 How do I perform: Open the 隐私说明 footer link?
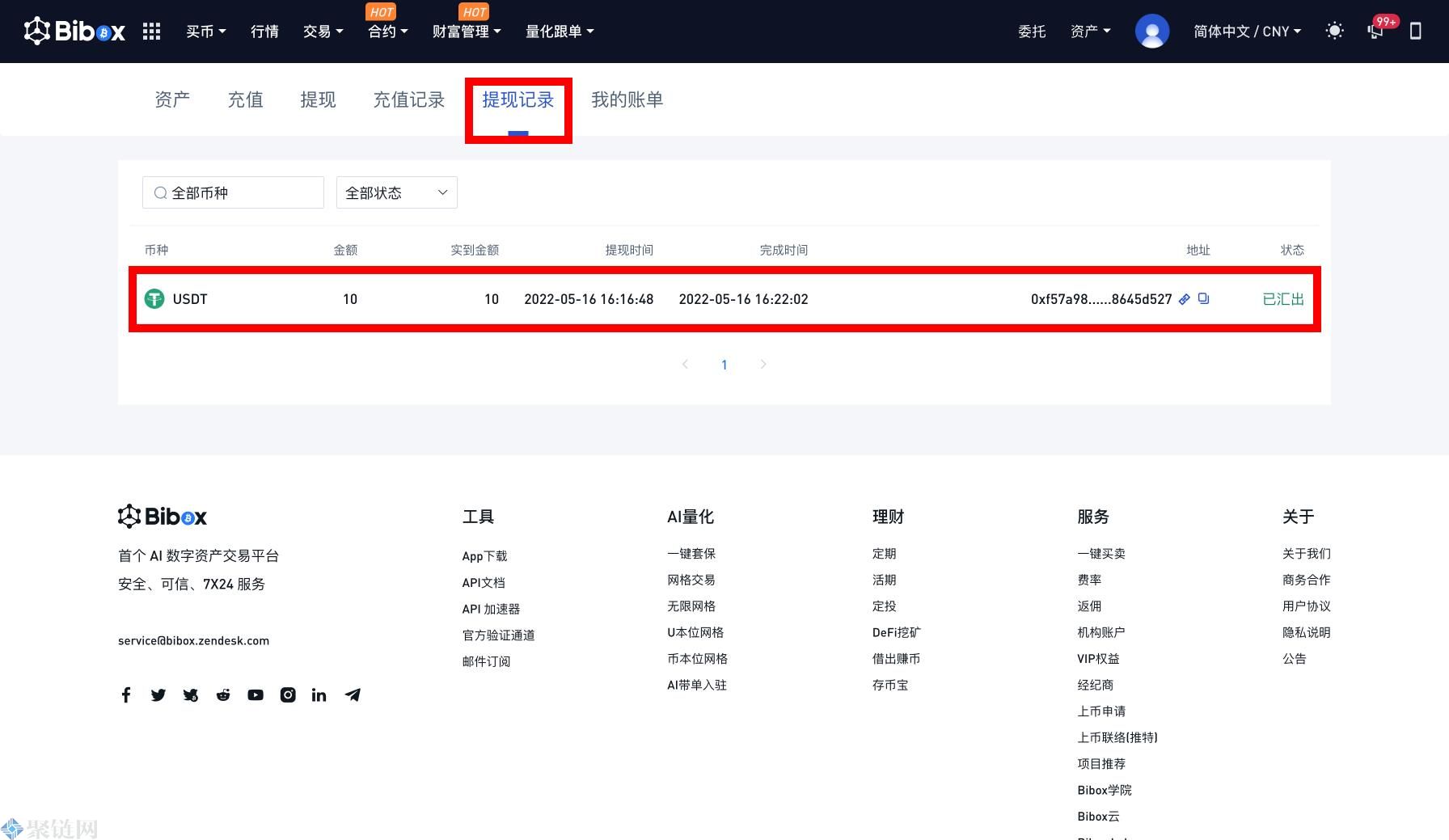pyautogui.click(x=1306, y=632)
